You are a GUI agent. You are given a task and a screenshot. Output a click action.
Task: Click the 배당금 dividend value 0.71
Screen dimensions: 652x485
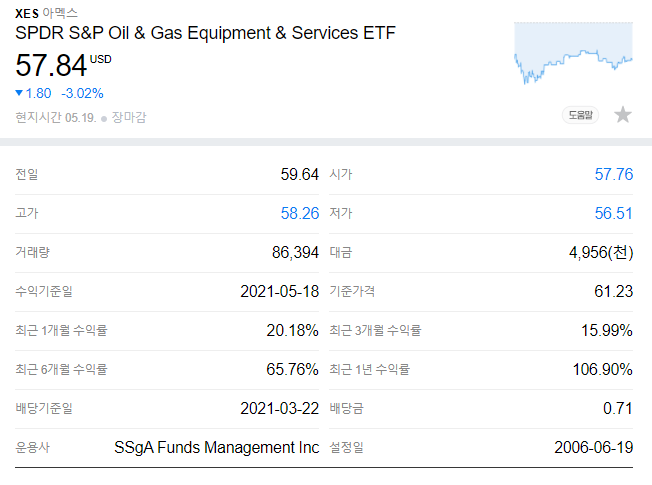pos(618,408)
